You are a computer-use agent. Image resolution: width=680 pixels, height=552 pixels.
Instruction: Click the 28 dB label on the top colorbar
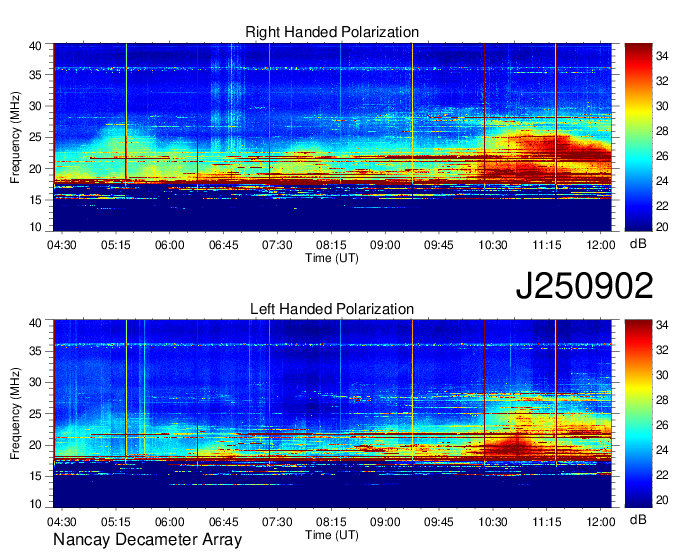coord(662,131)
